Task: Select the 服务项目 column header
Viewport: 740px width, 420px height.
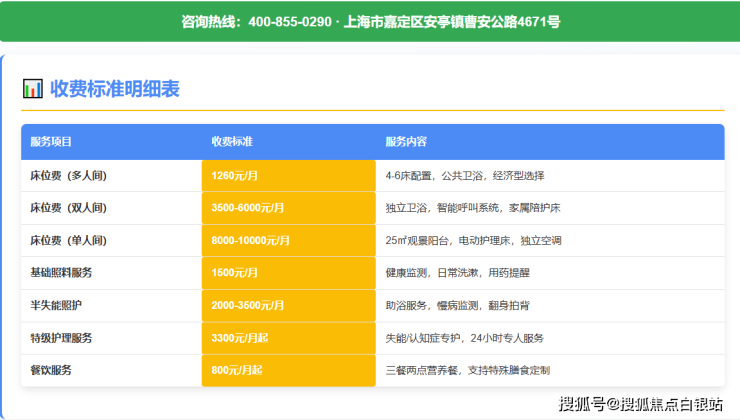Action: (x=52, y=142)
